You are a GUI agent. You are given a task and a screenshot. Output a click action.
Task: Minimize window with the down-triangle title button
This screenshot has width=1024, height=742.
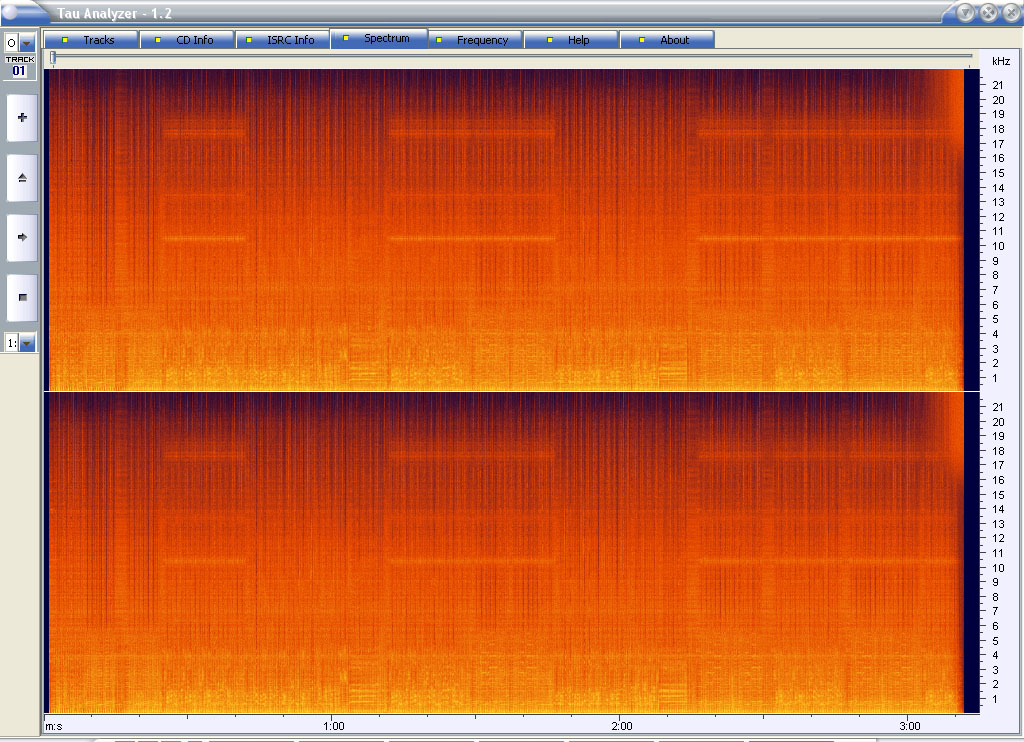point(966,12)
